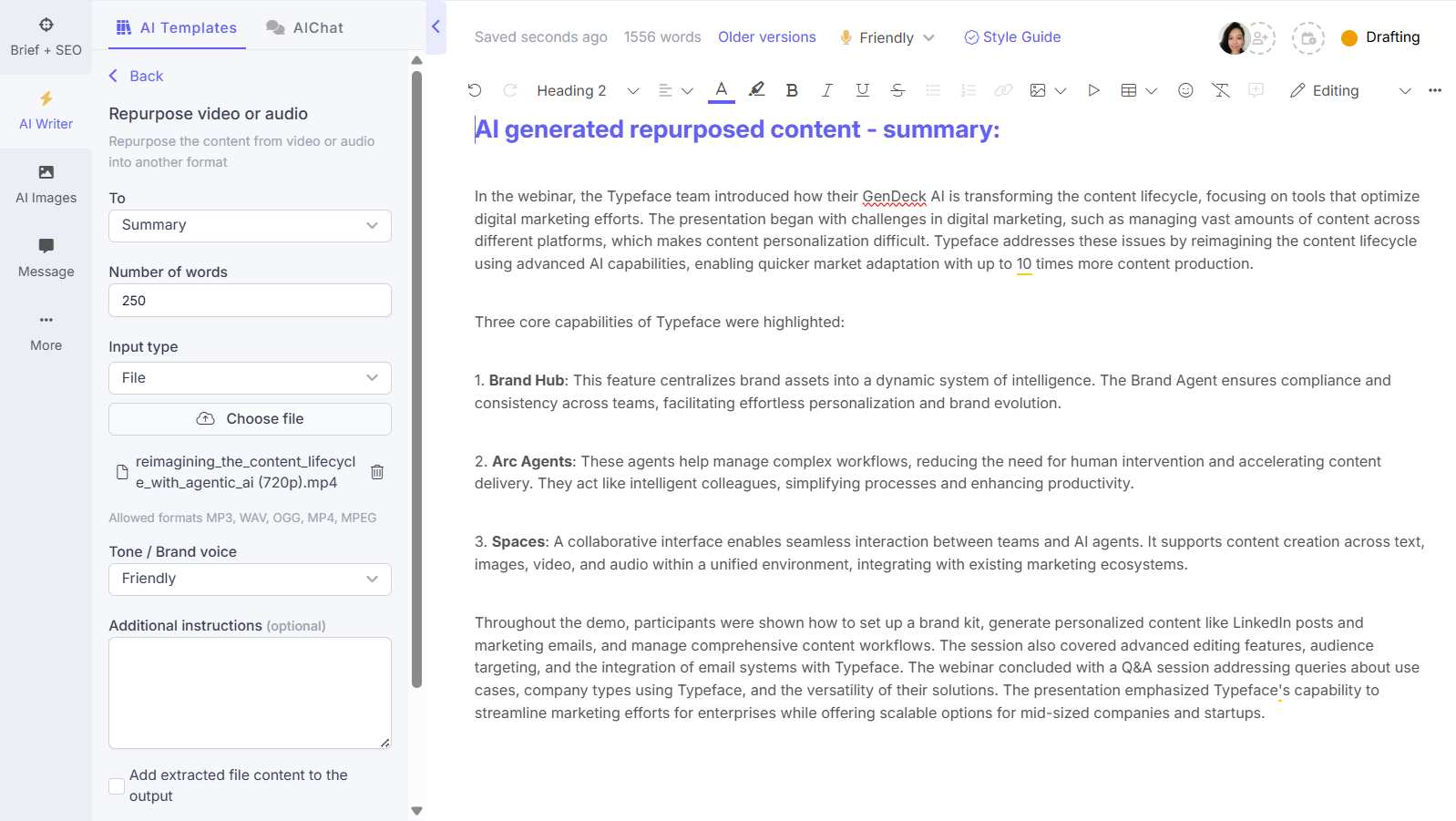Open the AI Images sidebar panel

(46, 185)
